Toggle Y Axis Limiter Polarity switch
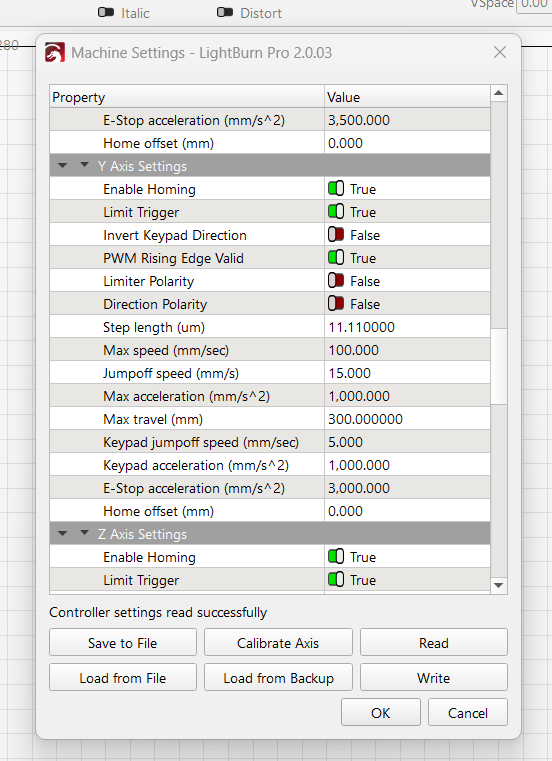Image resolution: width=552 pixels, height=761 pixels. coord(336,281)
